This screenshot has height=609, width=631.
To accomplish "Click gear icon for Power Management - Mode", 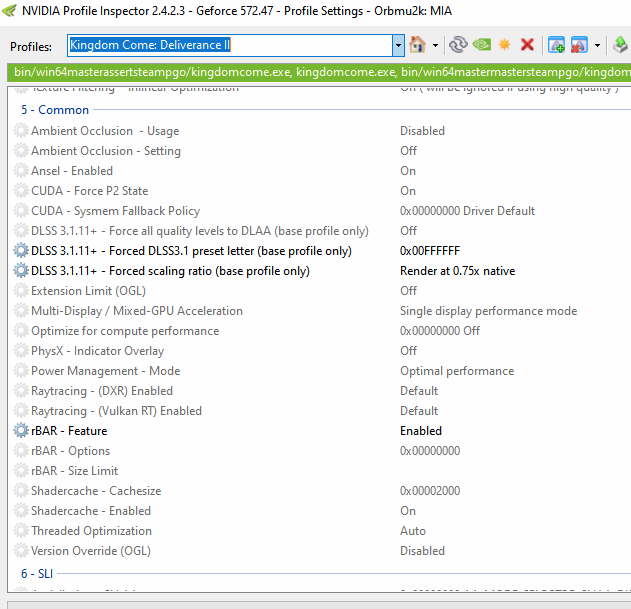I will (21, 370).
